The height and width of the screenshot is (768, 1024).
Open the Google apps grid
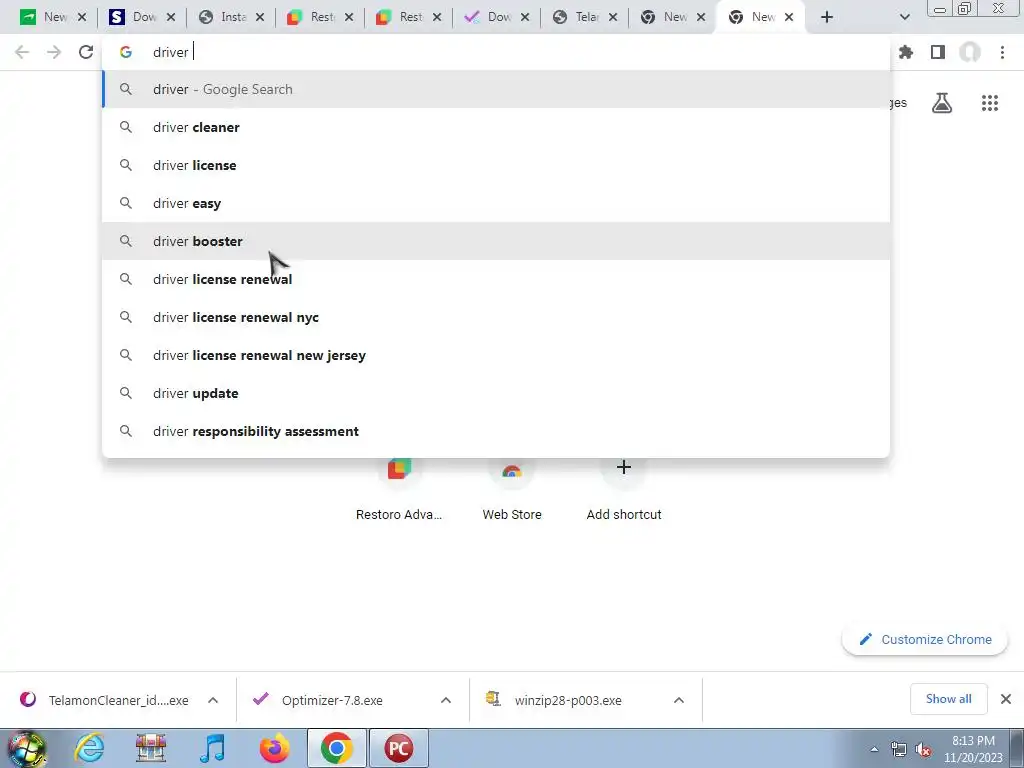(989, 103)
